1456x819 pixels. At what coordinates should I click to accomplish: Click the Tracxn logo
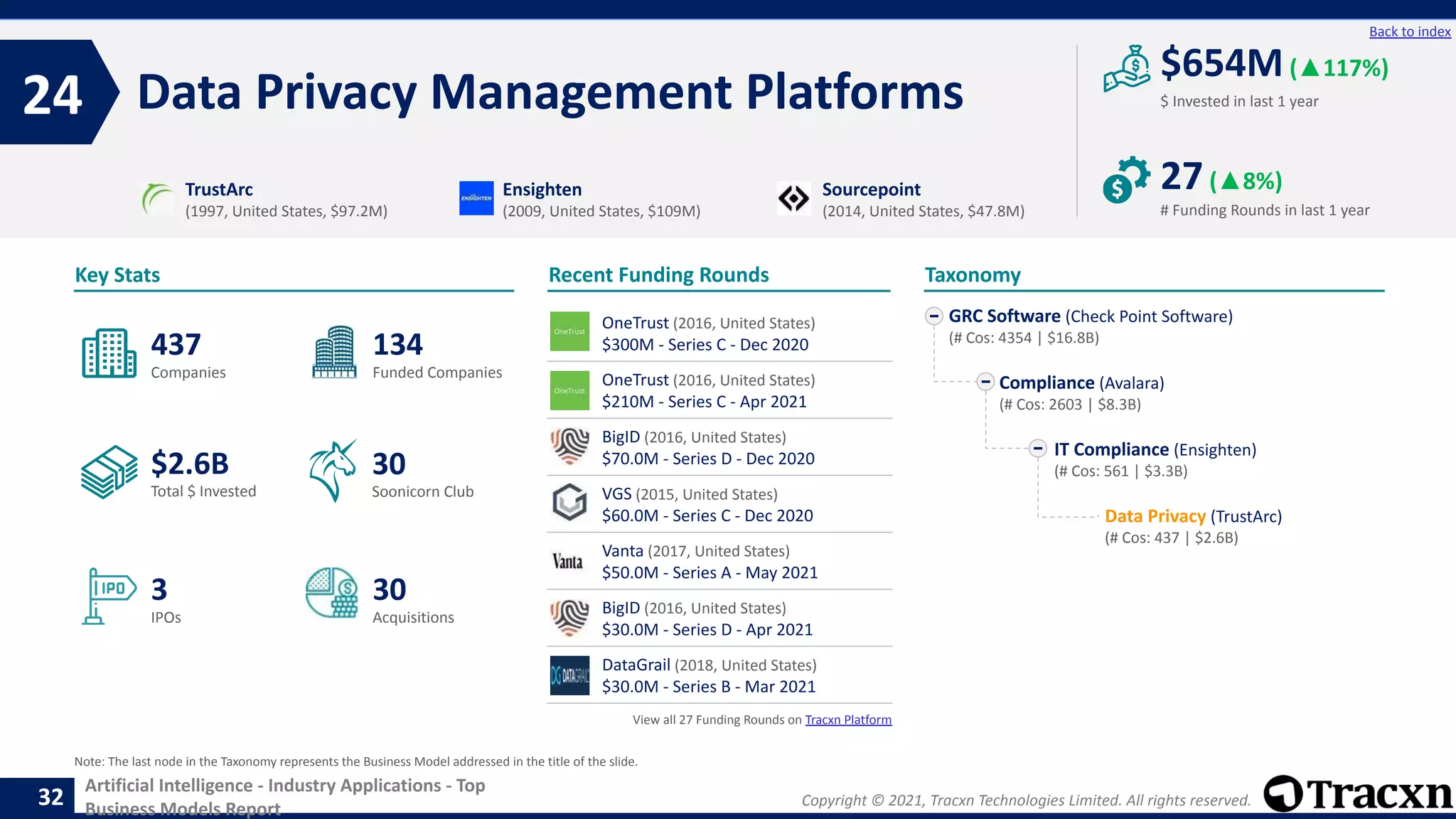1358,793
